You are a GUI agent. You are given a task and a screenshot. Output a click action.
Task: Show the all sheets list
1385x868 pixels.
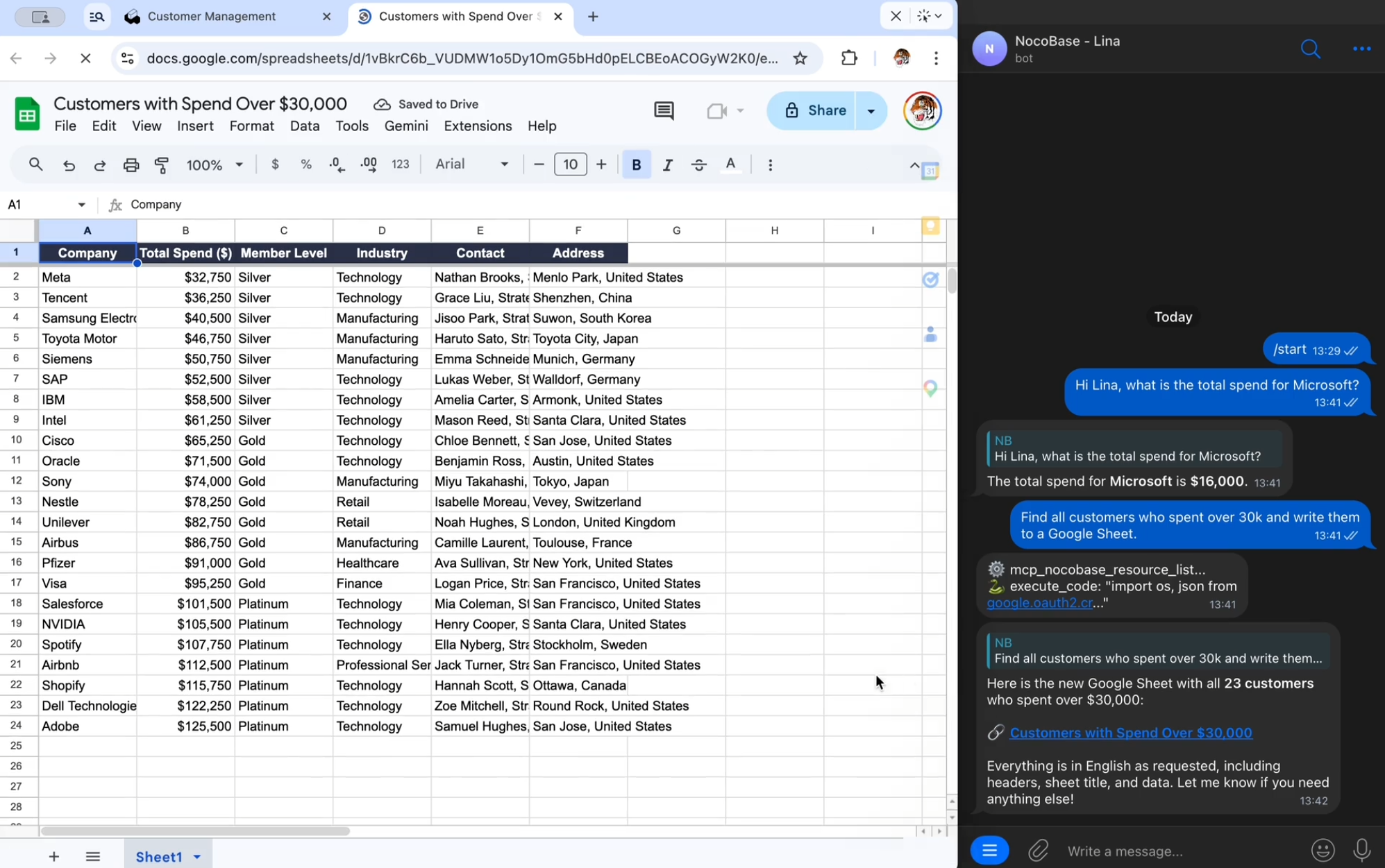[x=93, y=857]
